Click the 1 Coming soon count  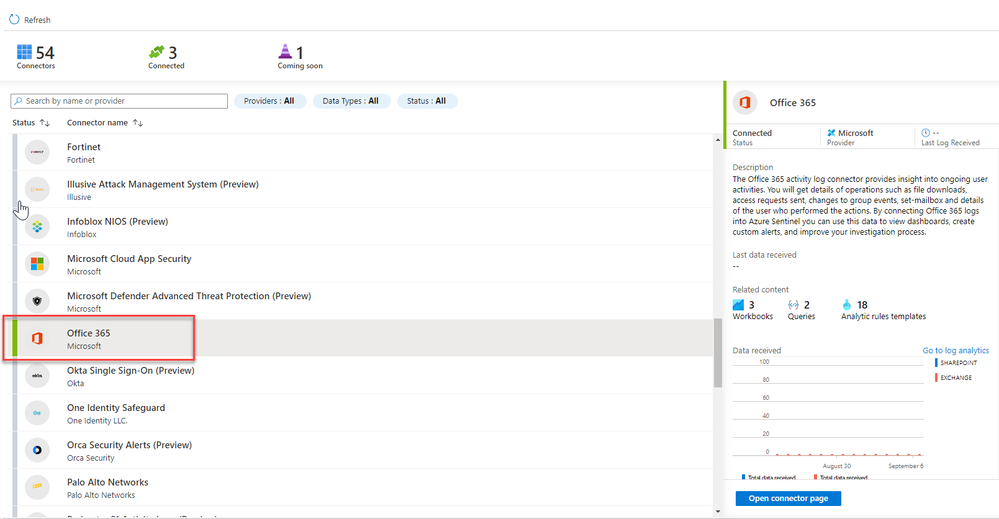pos(299,52)
